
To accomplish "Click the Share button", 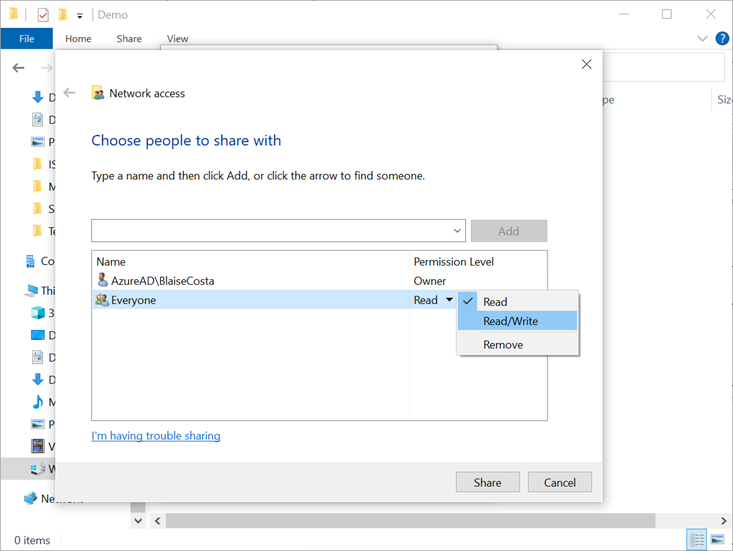I will 488,482.
